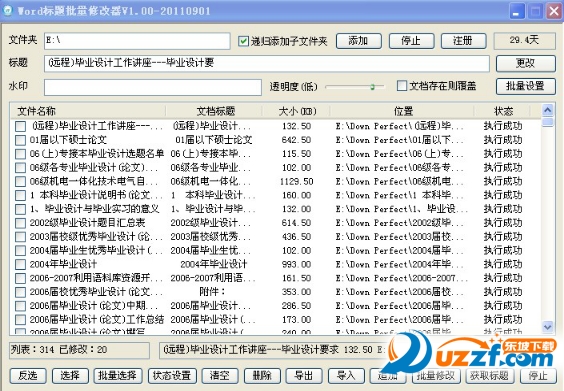Viewport: 564px width, 391px height.
Task: Focus the 水印 text input field
Action: pos(153,87)
